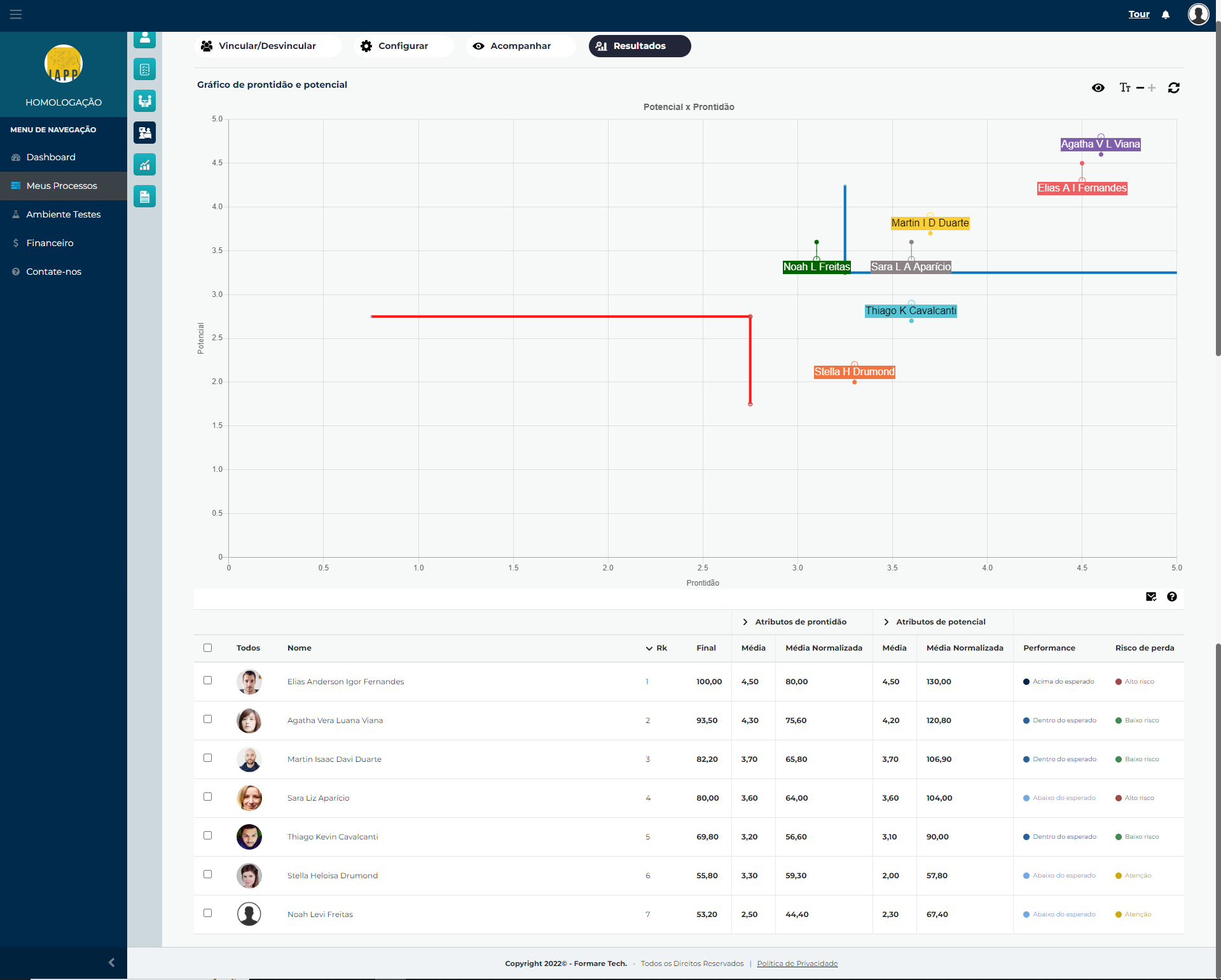Increase chart font size with plus
Viewport: 1221px width, 980px height.
(x=1152, y=88)
